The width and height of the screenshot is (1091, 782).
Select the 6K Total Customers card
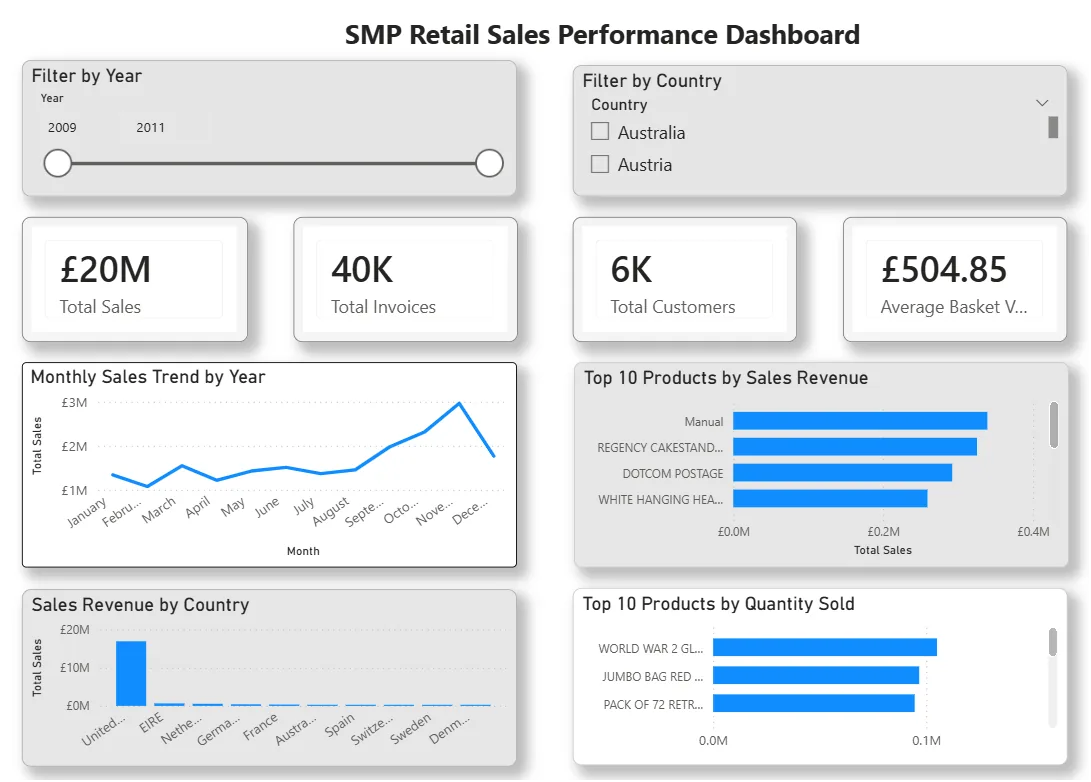[685, 280]
